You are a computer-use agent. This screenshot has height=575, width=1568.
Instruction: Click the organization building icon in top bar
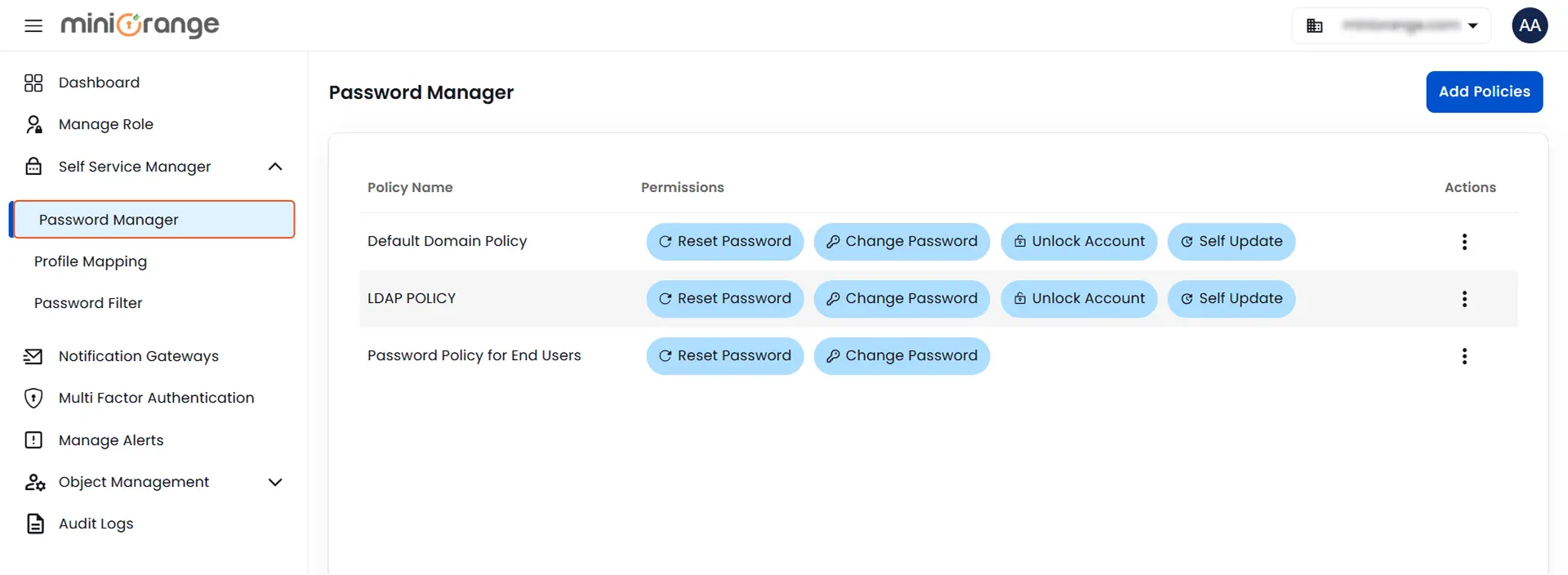(1315, 25)
